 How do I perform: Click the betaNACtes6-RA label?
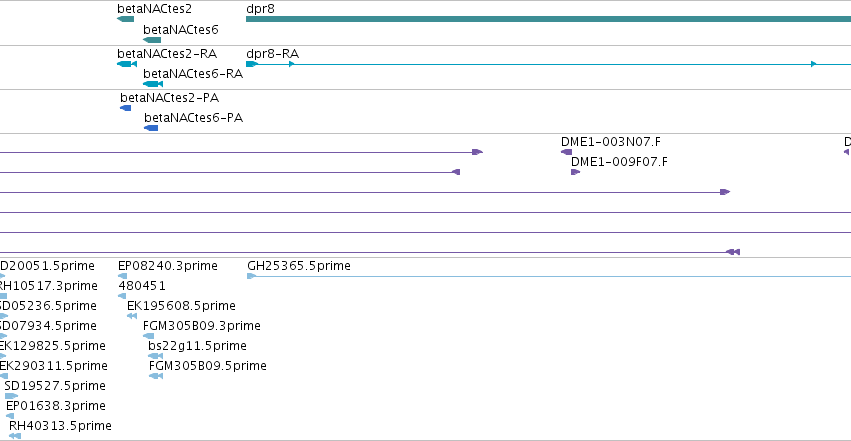coord(193,74)
